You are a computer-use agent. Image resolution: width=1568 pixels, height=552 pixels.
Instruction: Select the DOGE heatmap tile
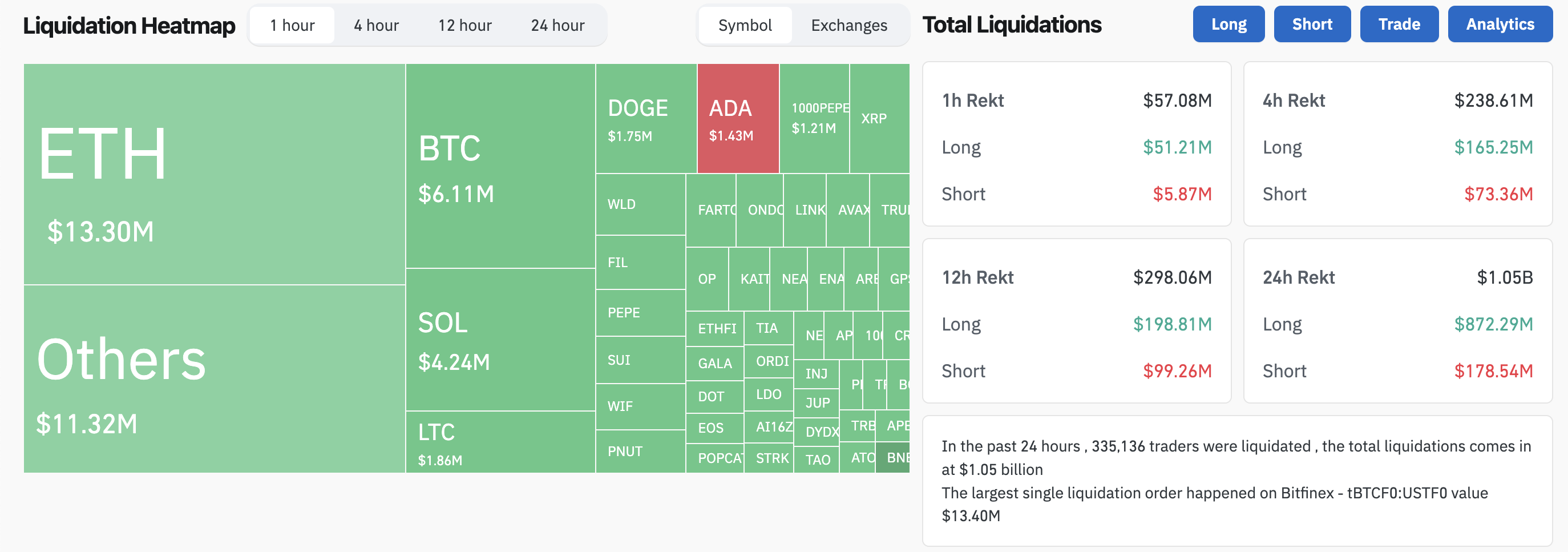pyautogui.click(x=646, y=119)
